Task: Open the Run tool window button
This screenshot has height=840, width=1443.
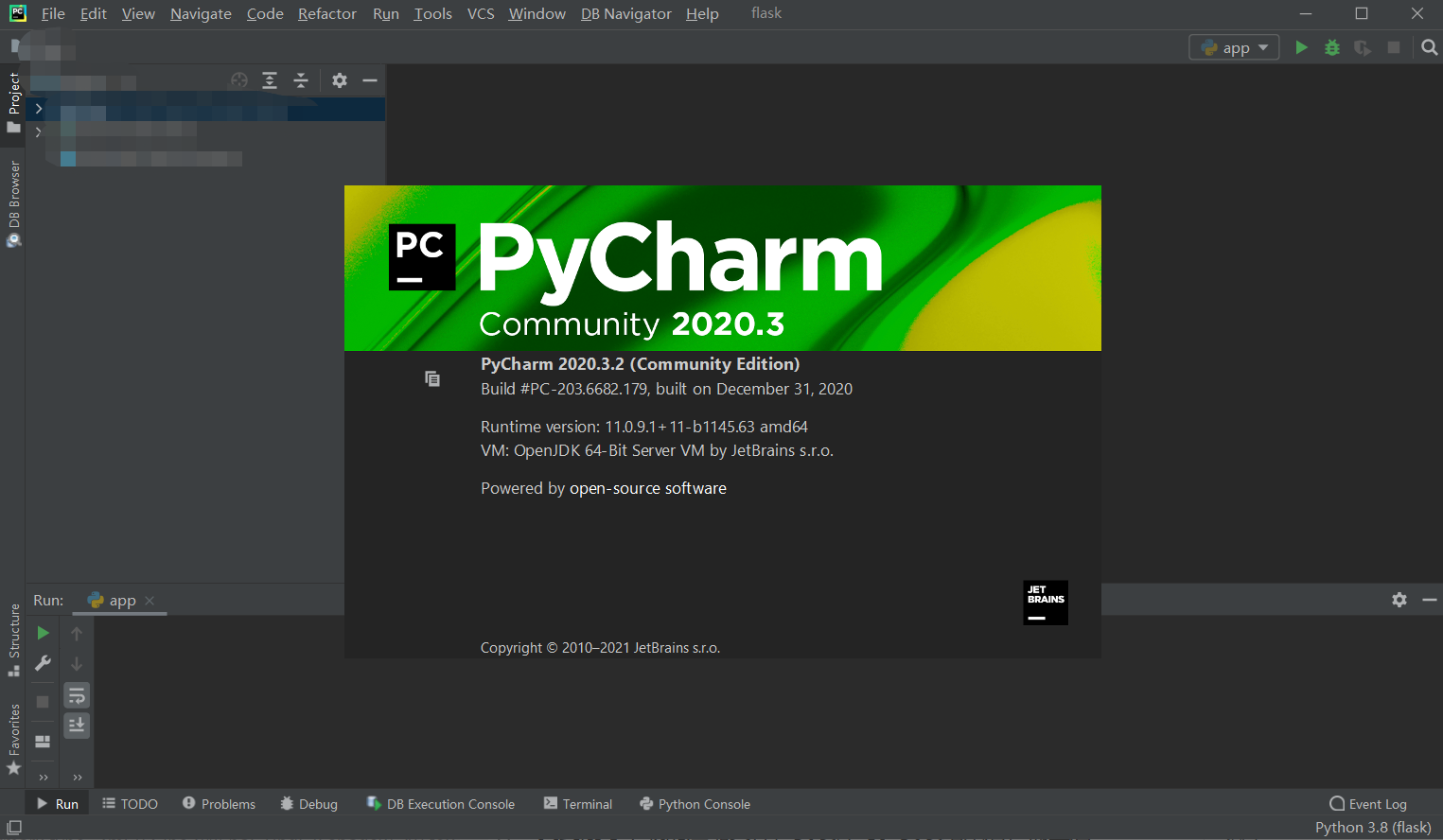Action: (x=57, y=804)
